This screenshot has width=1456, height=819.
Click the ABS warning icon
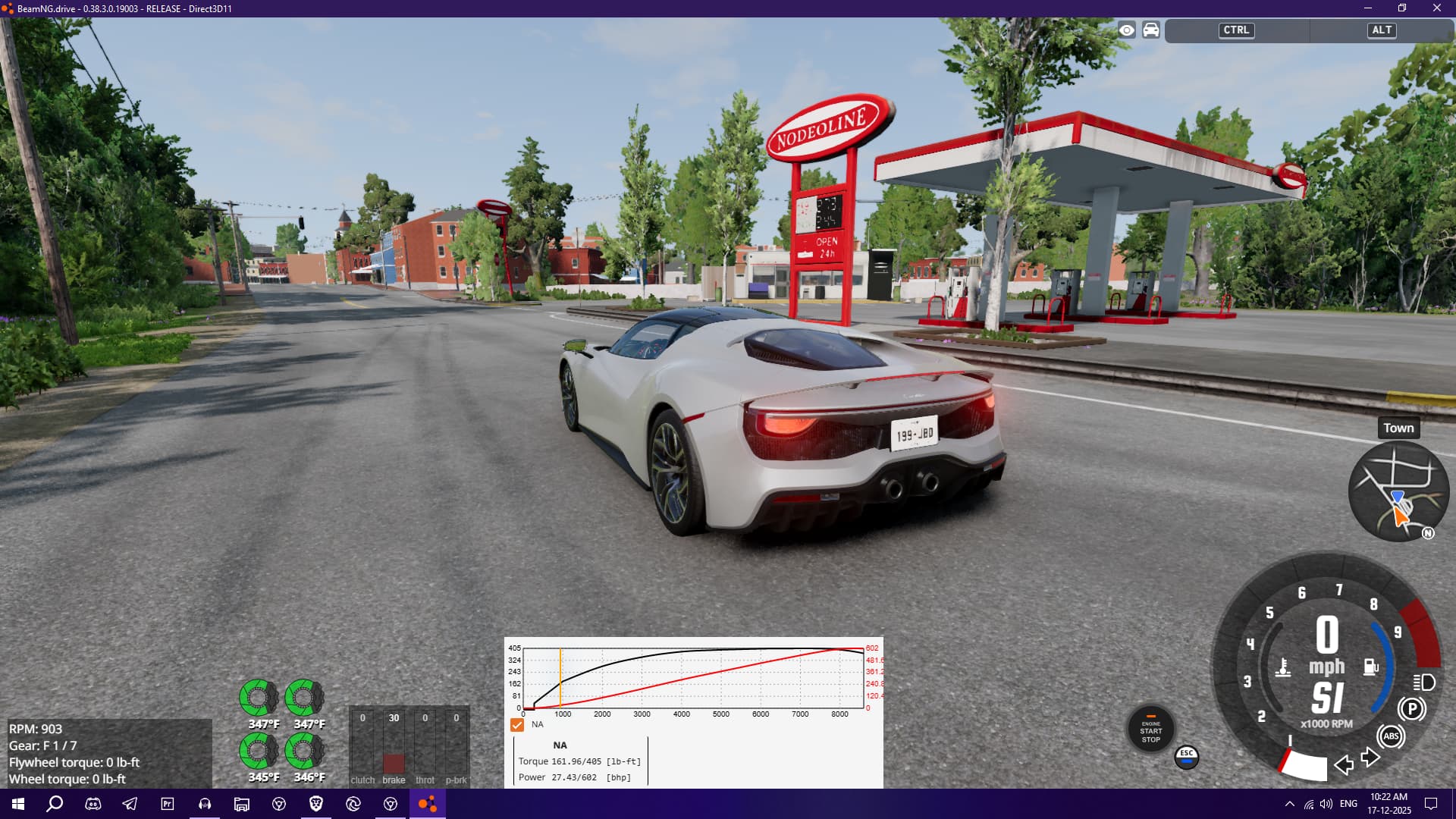pyautogui.click(x=1391, y=736)
